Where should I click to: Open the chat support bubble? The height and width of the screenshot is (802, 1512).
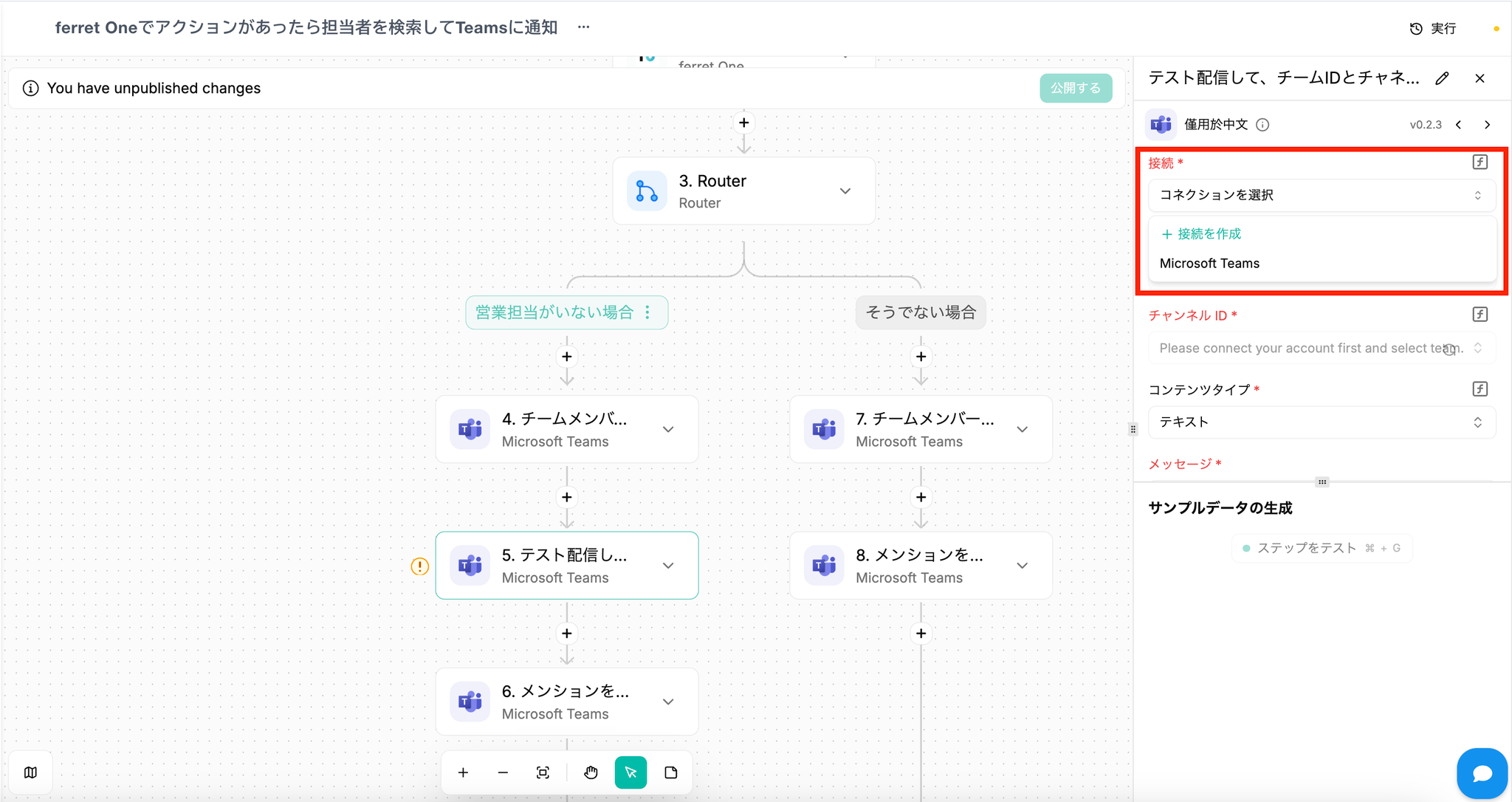(x=1482, y=773)
